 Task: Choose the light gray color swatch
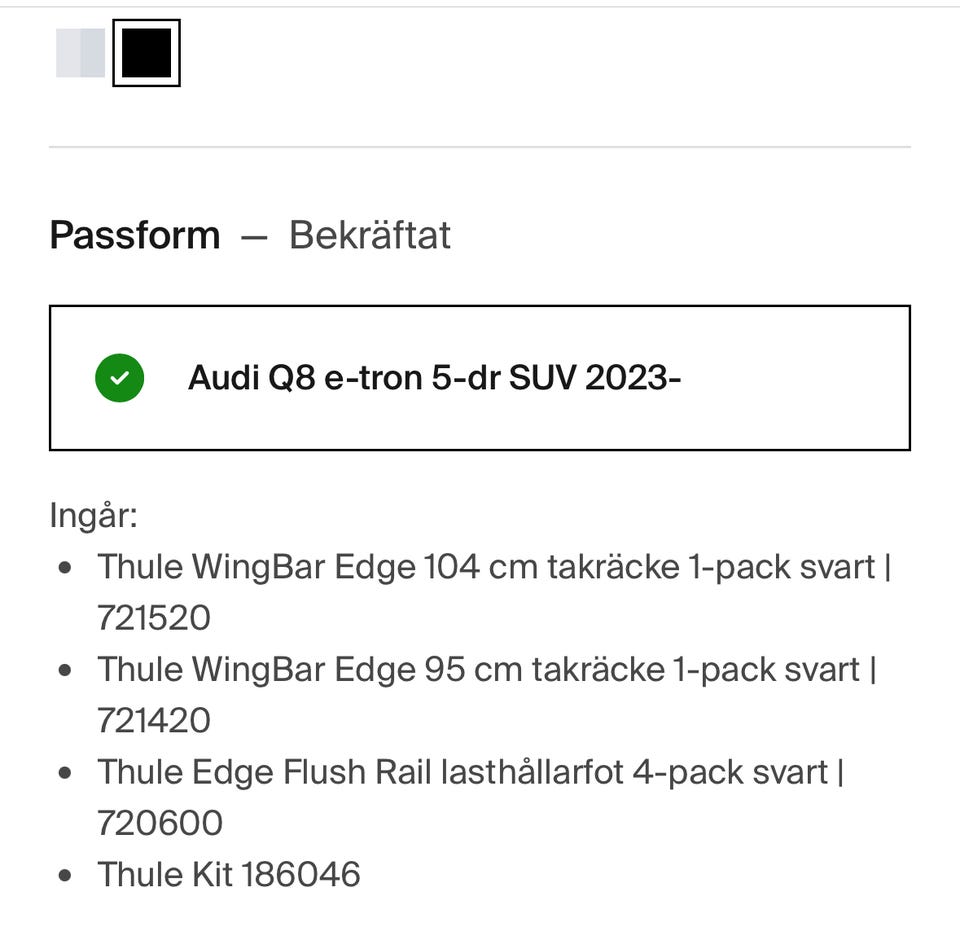tap(80, 53)
